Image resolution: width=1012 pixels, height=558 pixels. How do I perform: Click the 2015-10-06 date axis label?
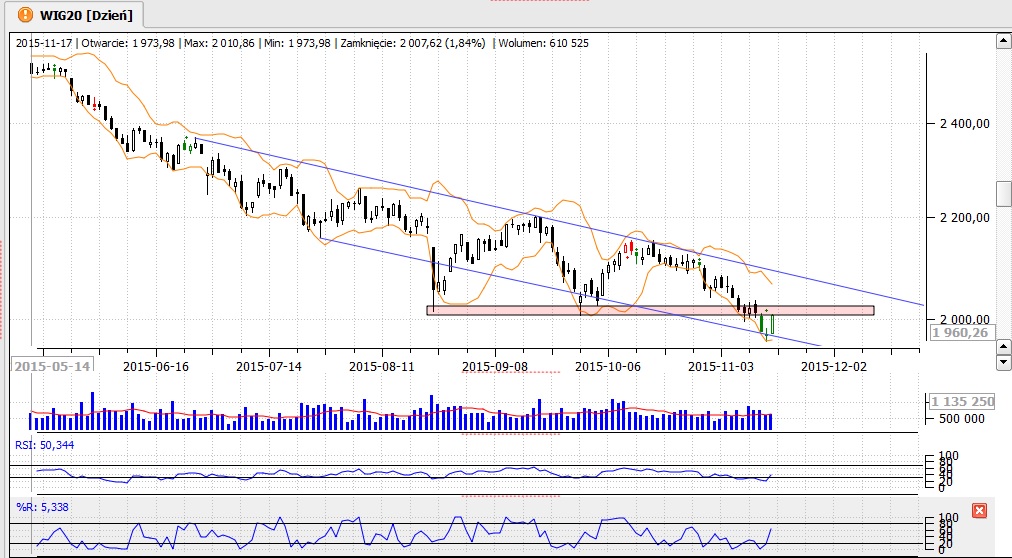[x=609, y=366]
